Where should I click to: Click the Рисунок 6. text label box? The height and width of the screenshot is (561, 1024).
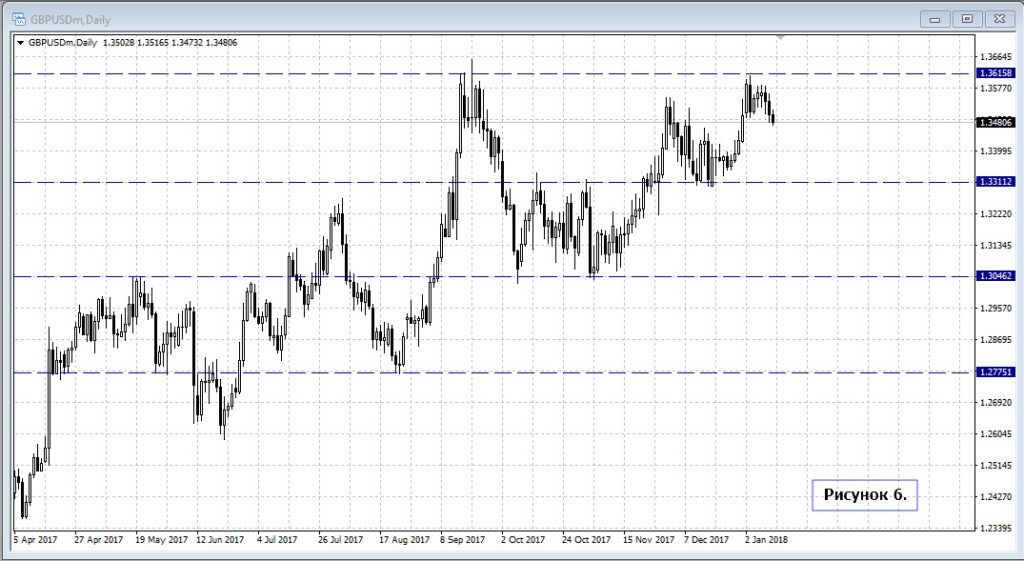pos(864,494)
